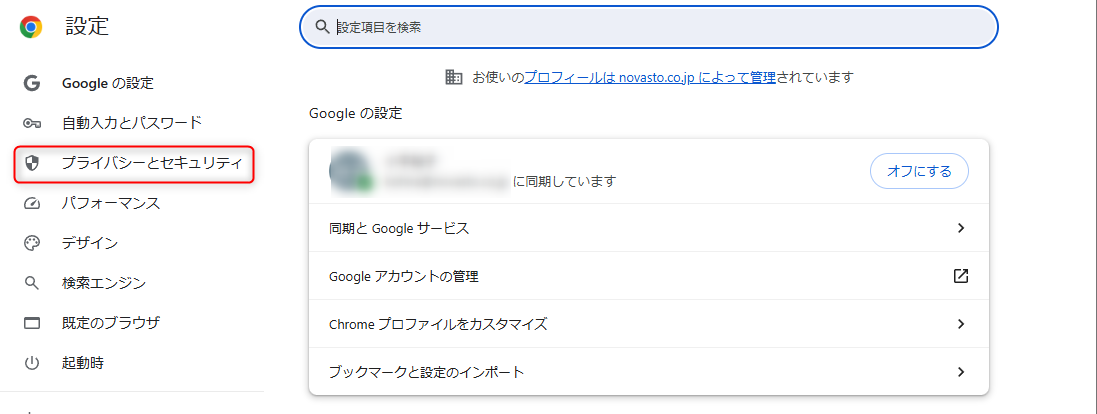
Task: Click the Google の設定 section heading
Action: [355, 113]
